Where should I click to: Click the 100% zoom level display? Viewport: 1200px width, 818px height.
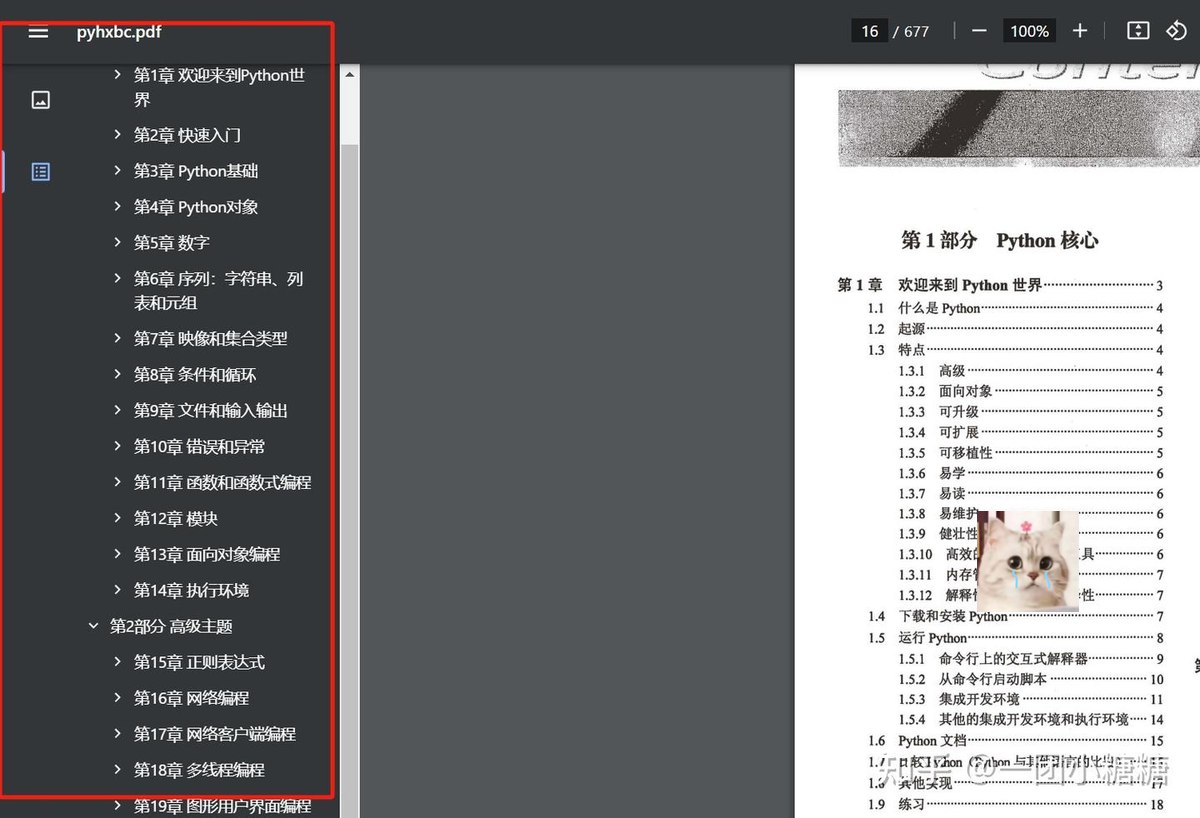tap(1028, 30)
